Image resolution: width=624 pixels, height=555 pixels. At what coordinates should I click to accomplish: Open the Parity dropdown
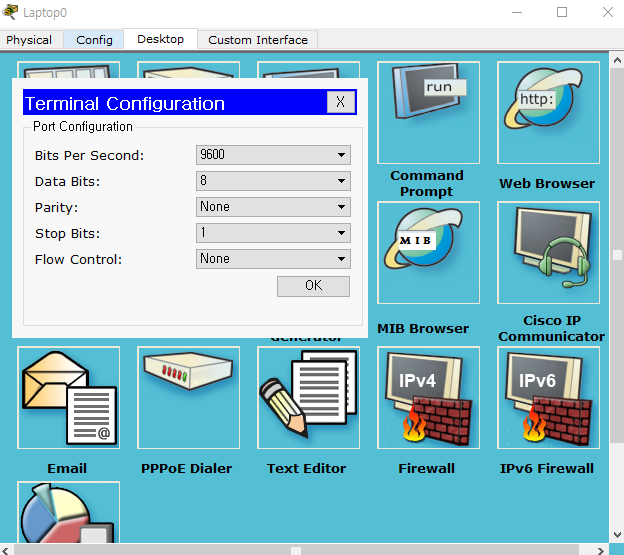point(273,207)
